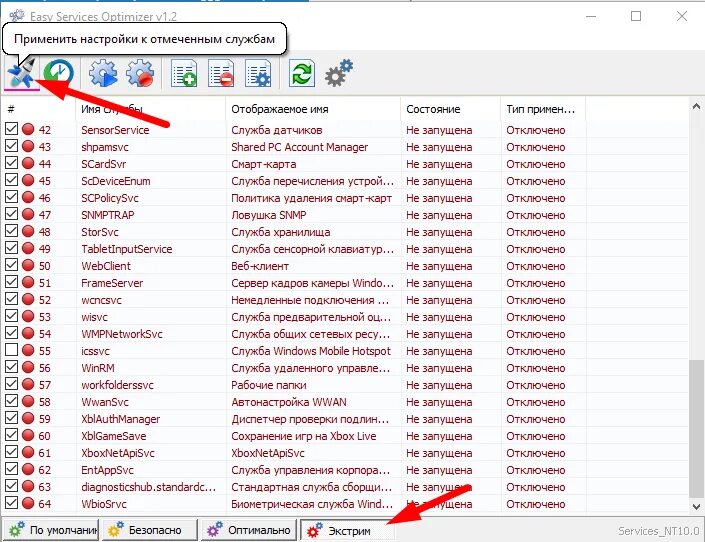Click the scrollbar up arrow

coord(696,107)
